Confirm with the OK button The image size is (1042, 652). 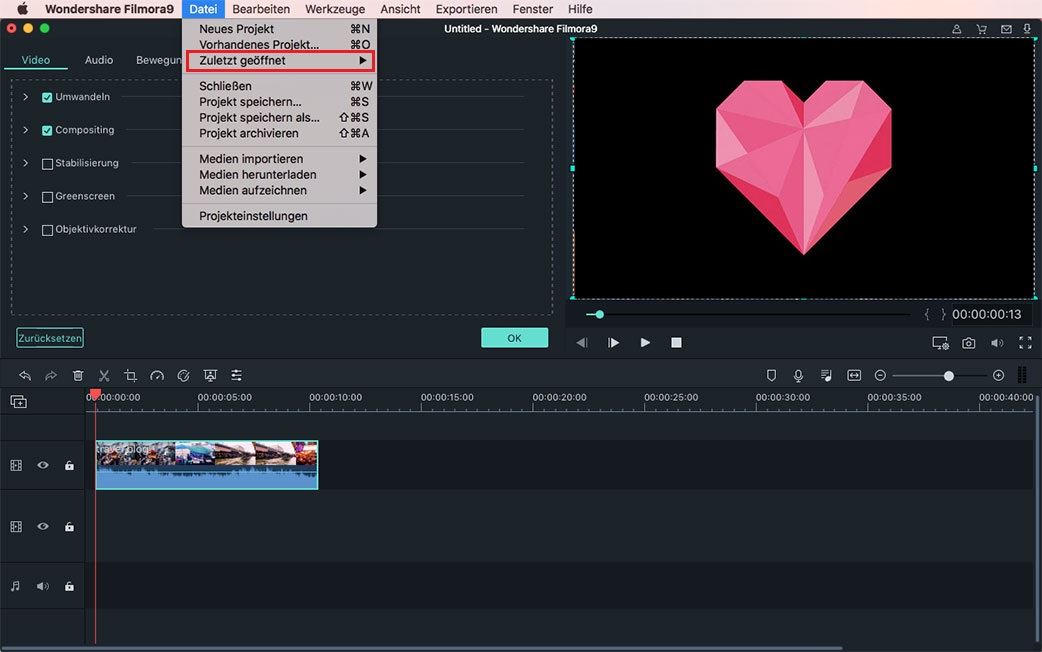coord(514,338)
